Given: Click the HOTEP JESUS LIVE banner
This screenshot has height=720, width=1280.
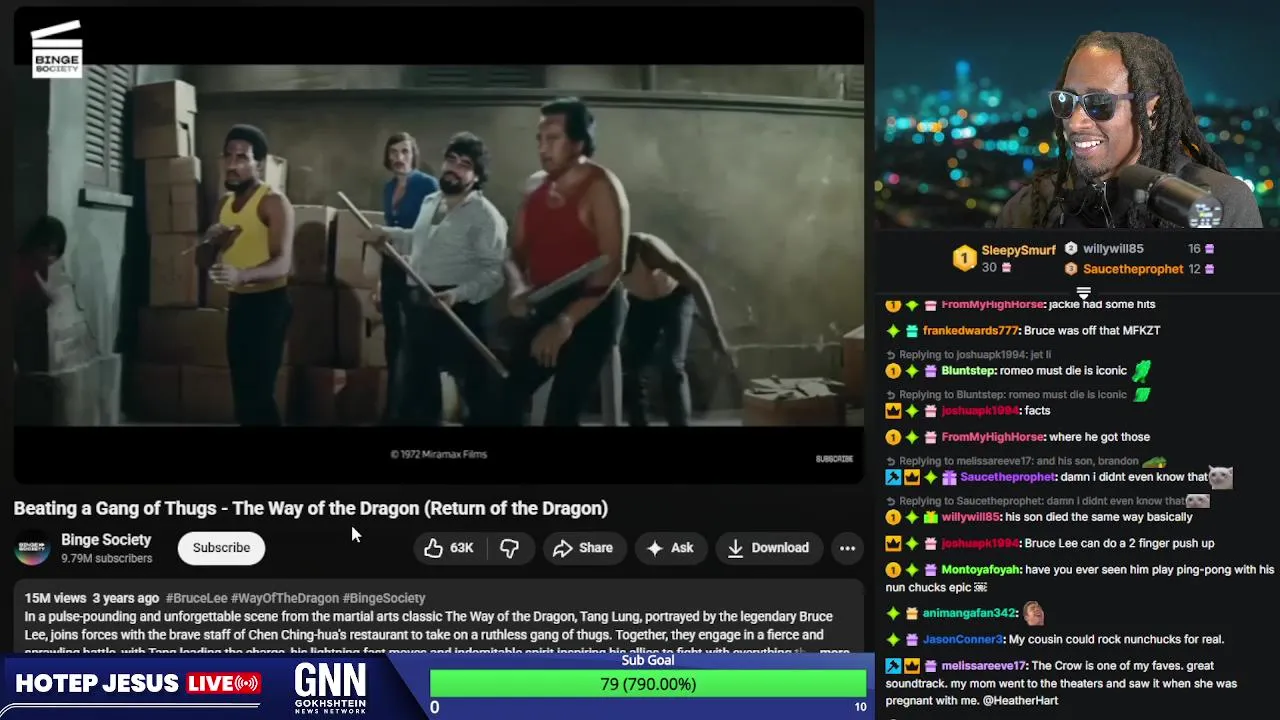Looking at the screenshot, I should (x=138, y=684).
